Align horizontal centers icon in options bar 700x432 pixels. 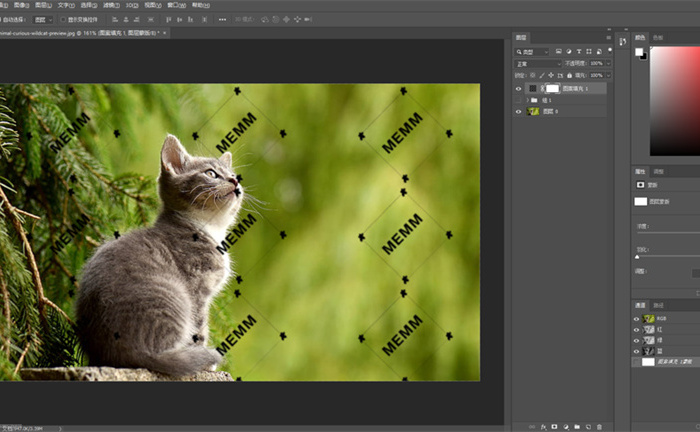126,19
